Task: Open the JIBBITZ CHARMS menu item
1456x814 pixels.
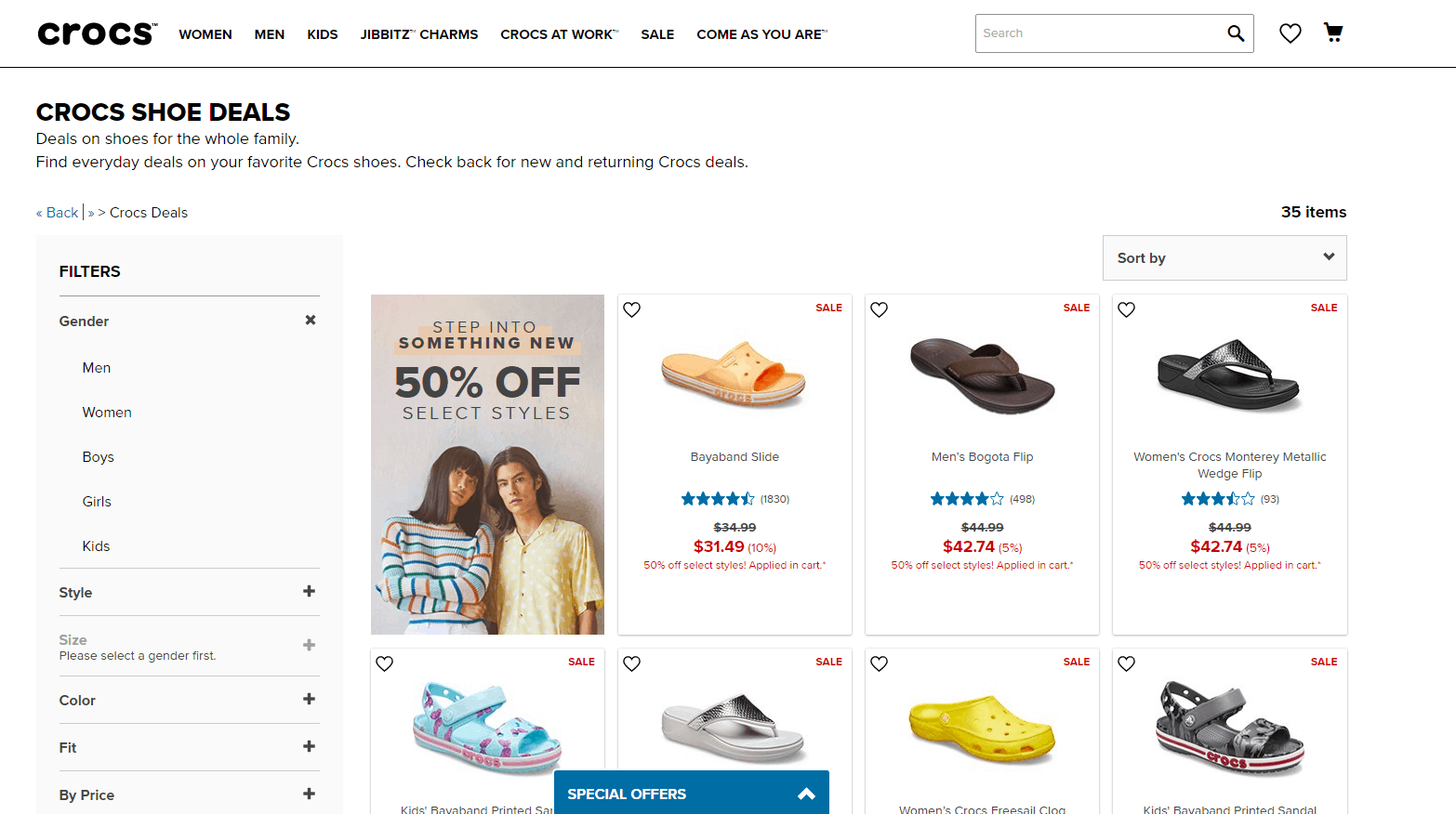Action: [419, 34]
